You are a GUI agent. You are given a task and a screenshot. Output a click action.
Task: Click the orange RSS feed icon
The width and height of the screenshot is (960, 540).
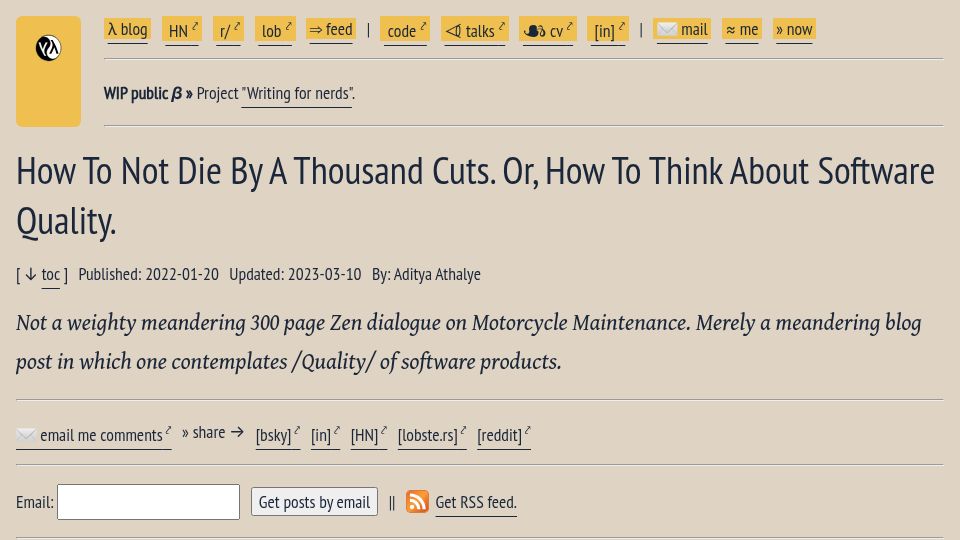point(417,501)
